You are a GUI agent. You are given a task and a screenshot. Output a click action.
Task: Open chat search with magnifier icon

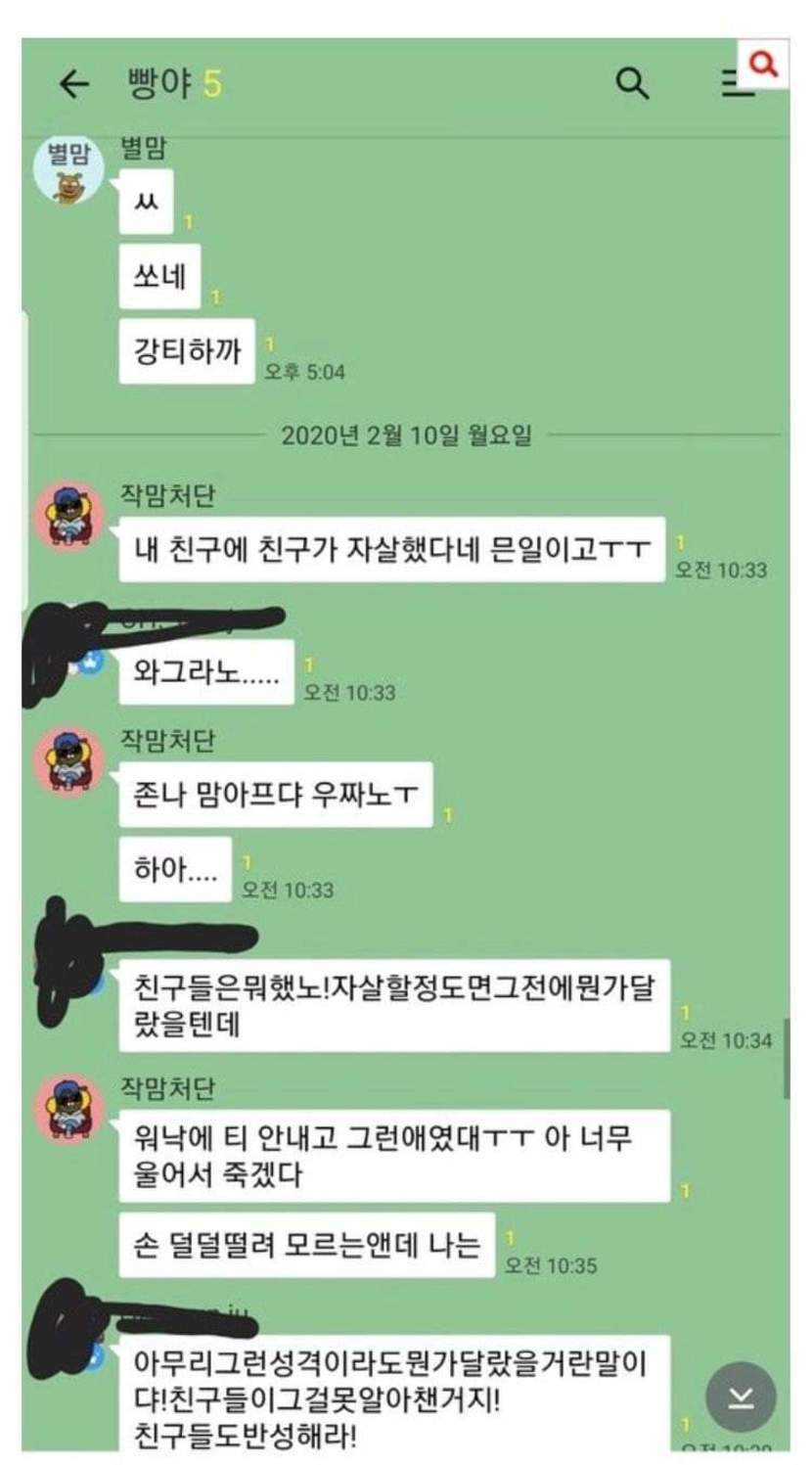click(632, 83)
